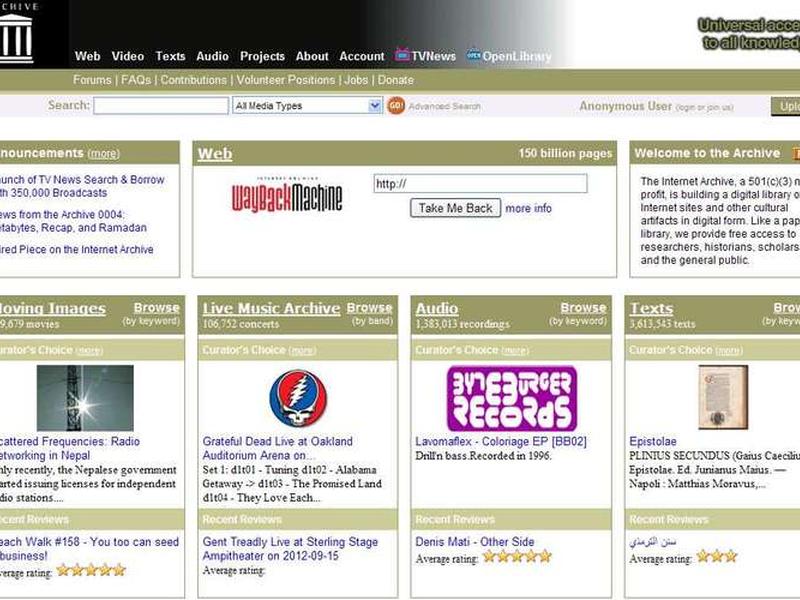Click the Donate link

click(x=395, y=80)
